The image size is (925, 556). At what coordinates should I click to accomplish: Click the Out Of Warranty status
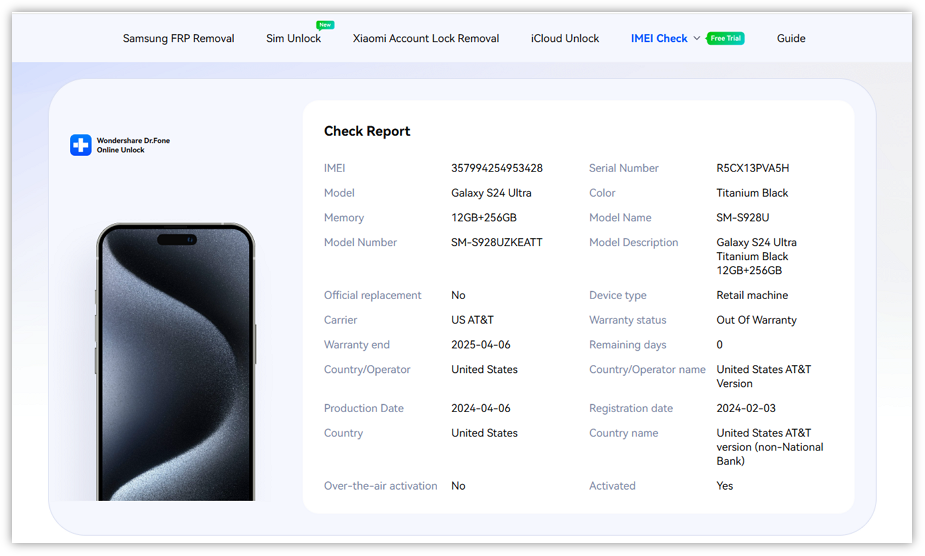(x=756, y=320)
